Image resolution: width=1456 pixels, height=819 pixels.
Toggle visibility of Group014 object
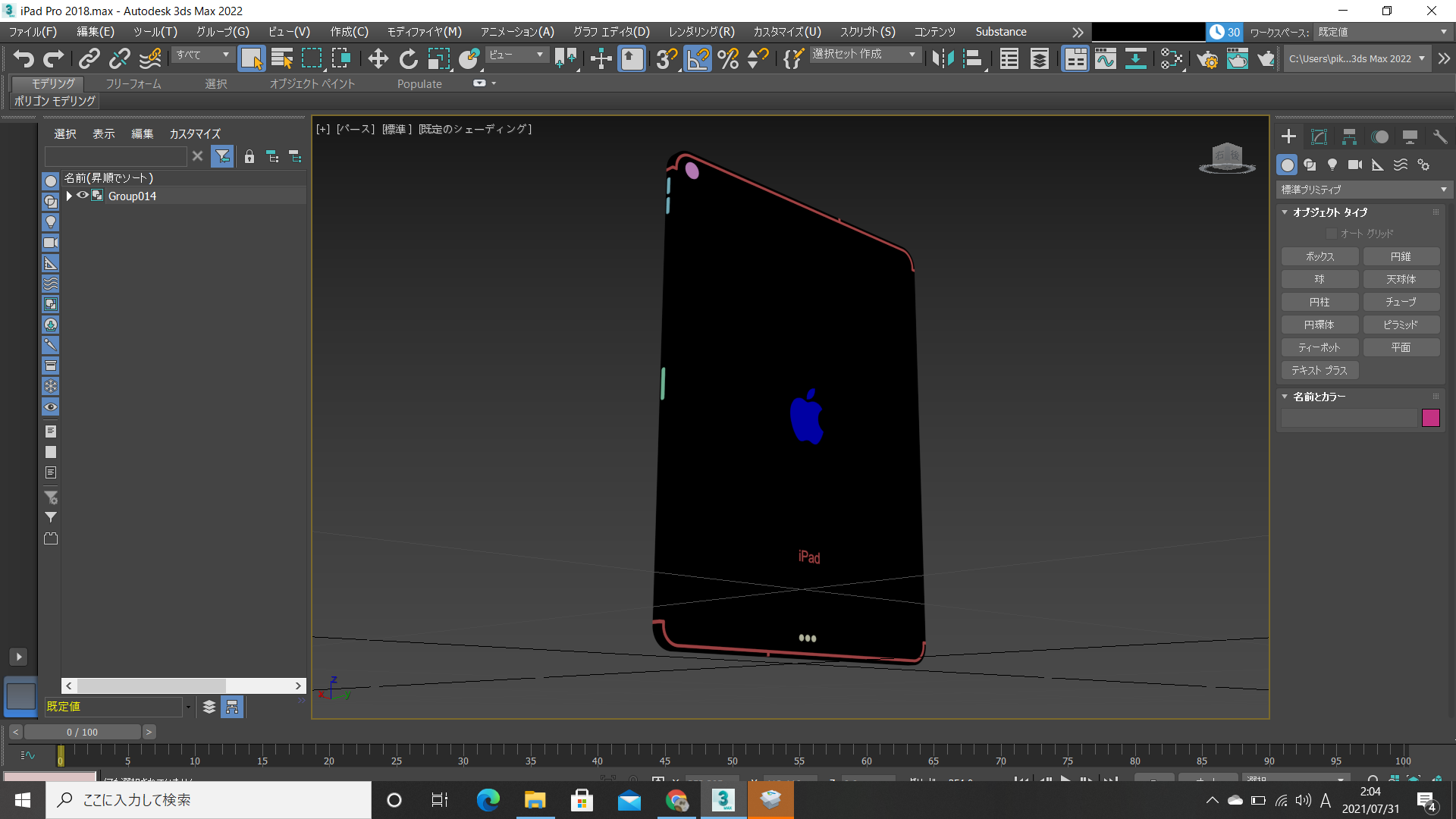(82, 196)
